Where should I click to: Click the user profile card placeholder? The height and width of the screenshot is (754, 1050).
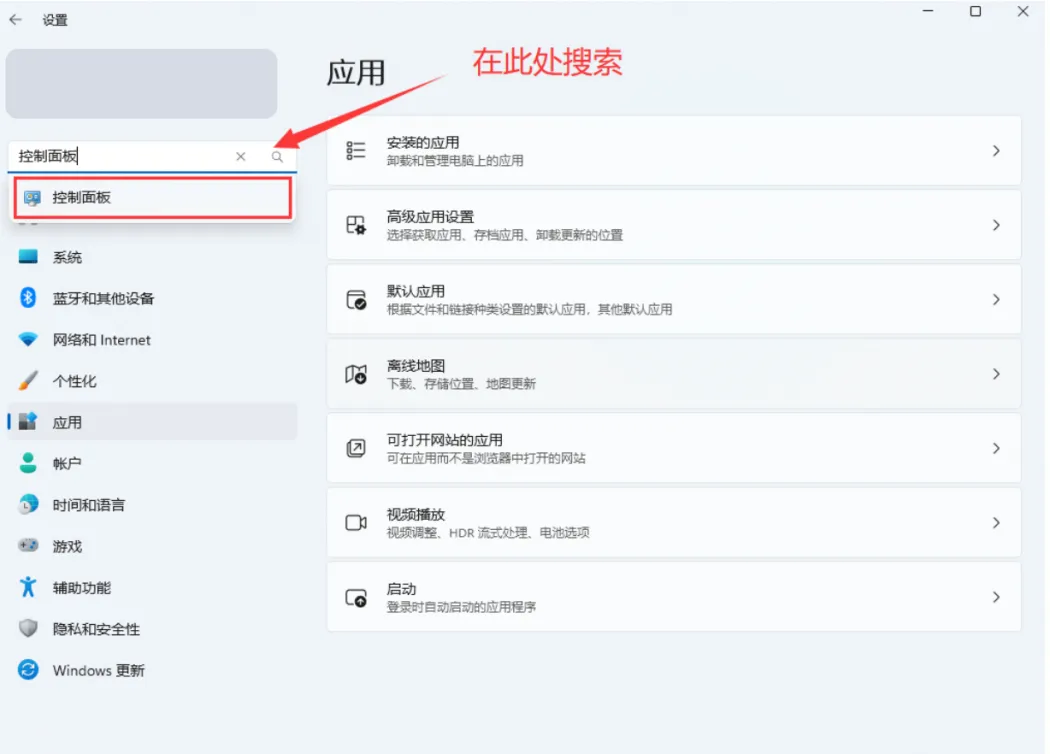pos(141,84)
